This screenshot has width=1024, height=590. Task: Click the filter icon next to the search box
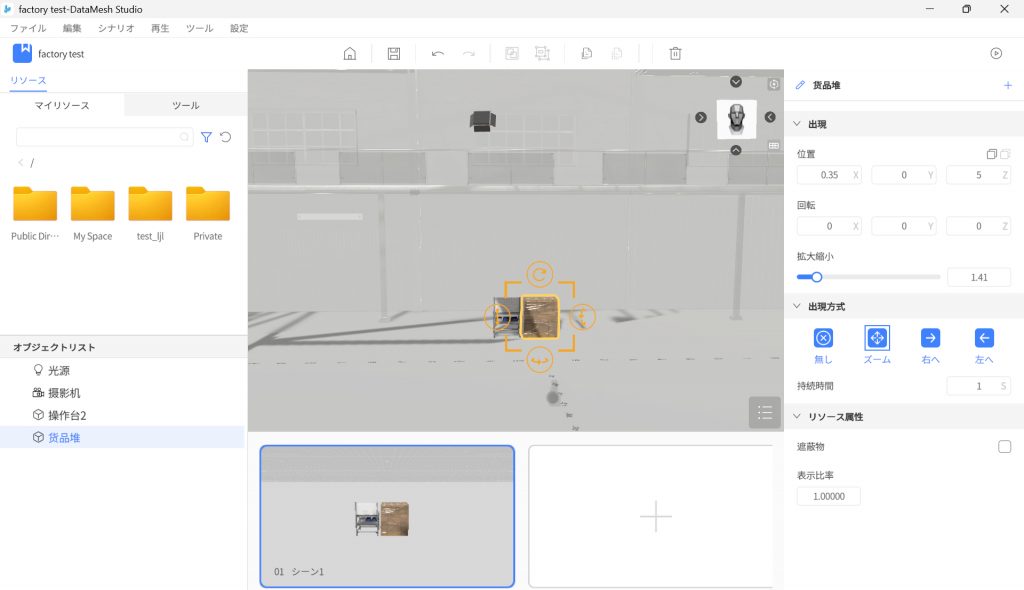click(x=206, y=137)
